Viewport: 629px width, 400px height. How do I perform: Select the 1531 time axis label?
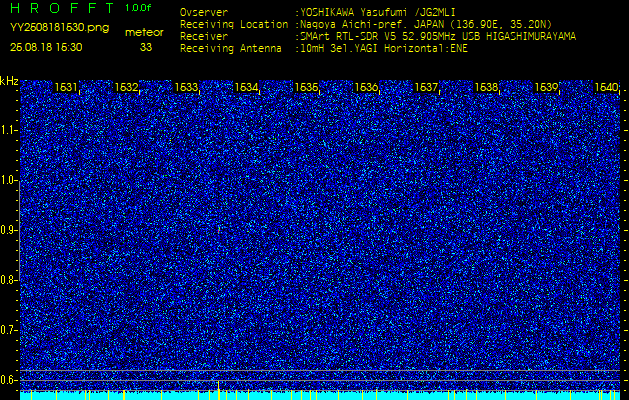coord(66,87)
